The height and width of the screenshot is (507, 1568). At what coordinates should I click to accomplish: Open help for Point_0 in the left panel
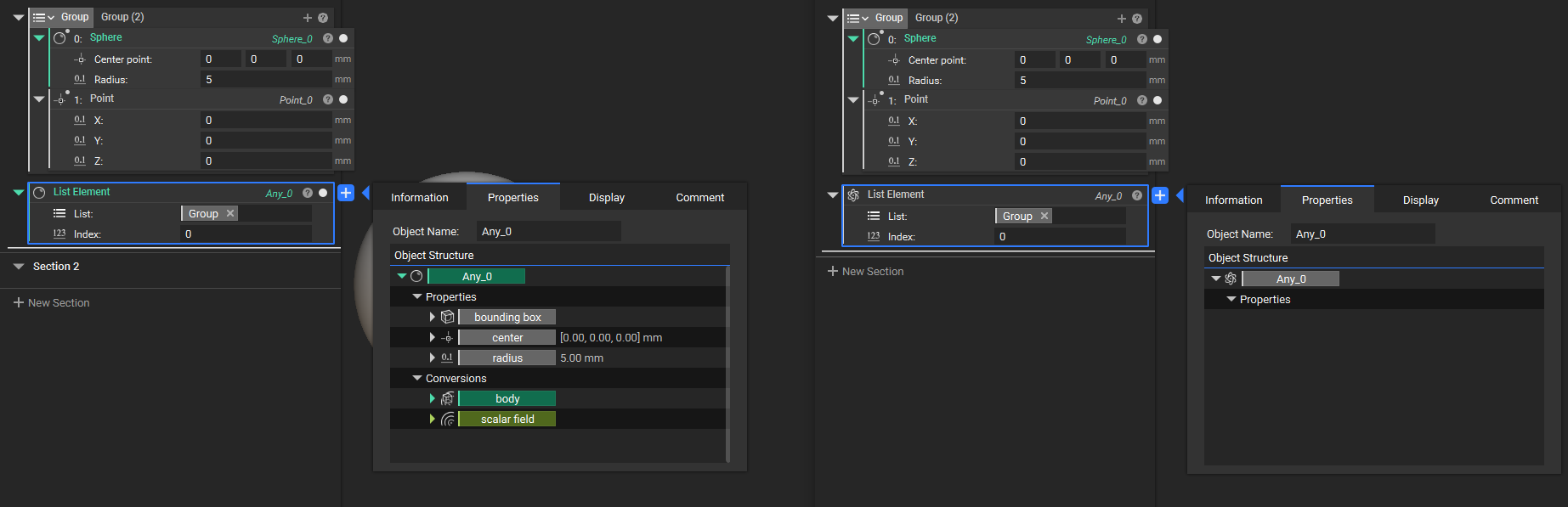tap(328, 99)
